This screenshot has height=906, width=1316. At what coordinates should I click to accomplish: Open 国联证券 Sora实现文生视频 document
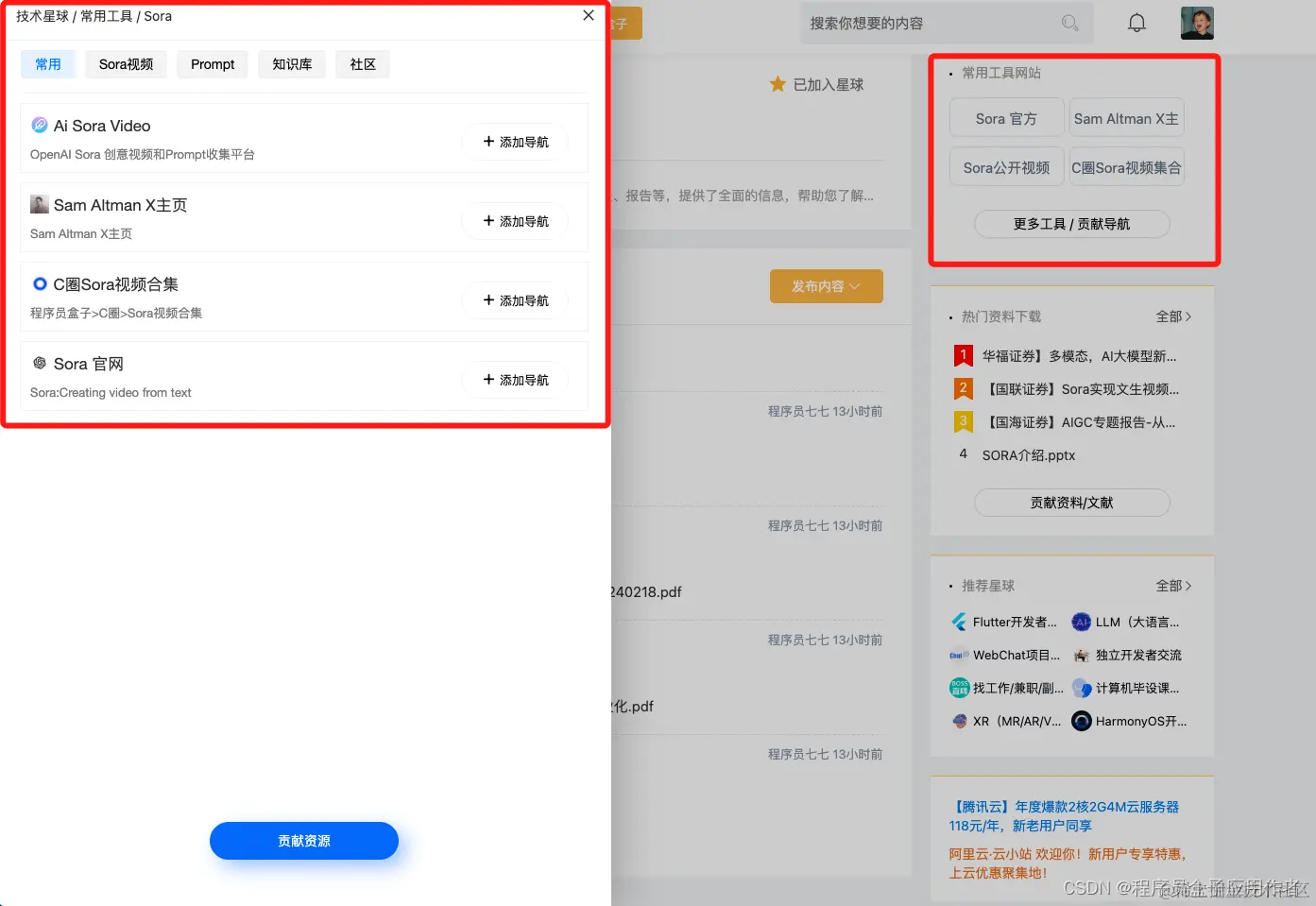coord(1082,389)
